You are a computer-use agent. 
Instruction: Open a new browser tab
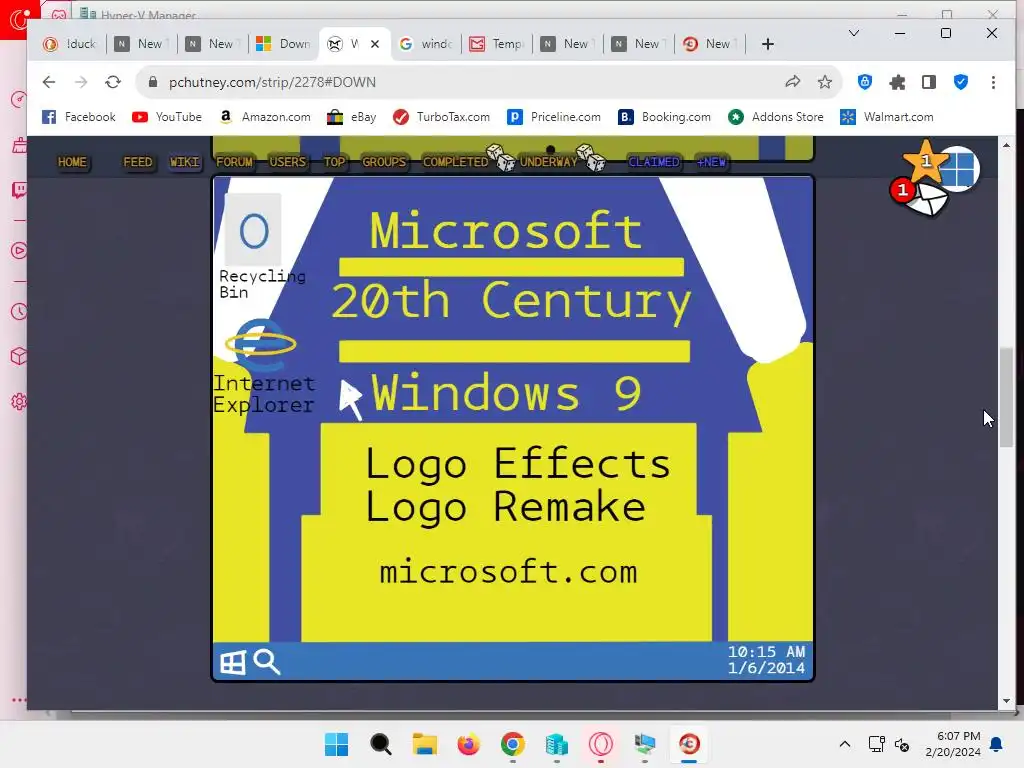click(768, 44)
